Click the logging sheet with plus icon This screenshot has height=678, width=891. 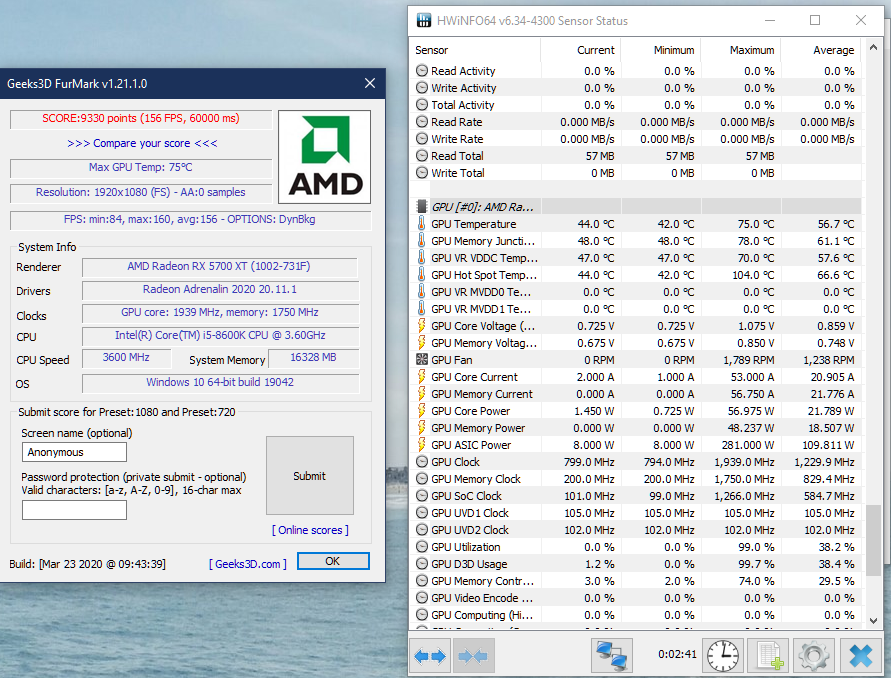769,656
